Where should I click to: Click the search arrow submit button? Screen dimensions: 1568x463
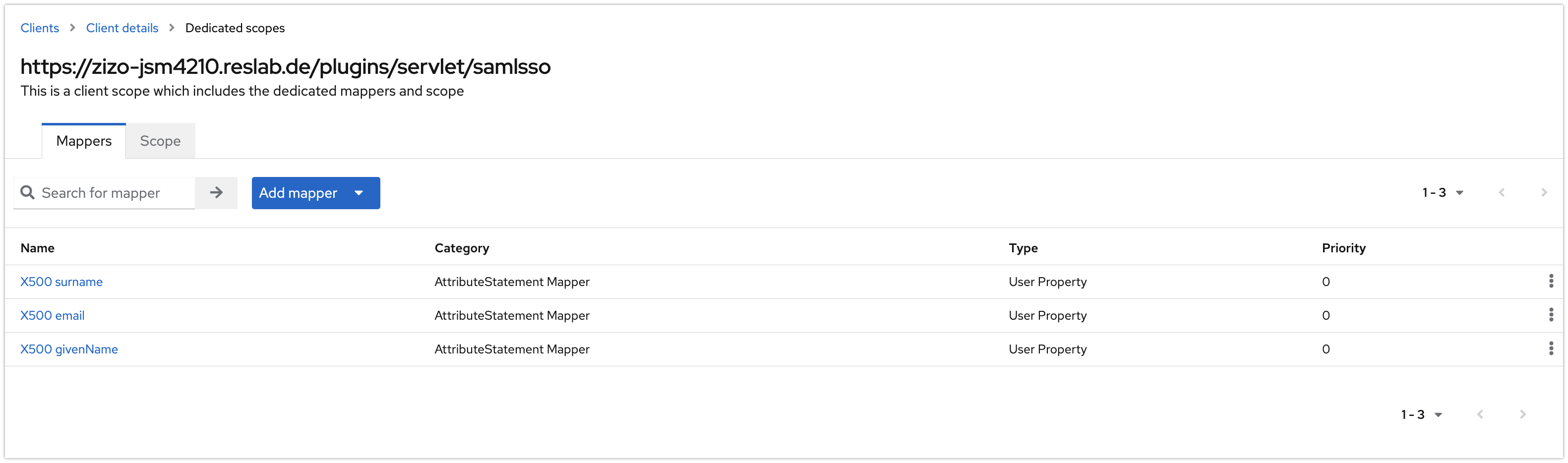tap(216, 193)
